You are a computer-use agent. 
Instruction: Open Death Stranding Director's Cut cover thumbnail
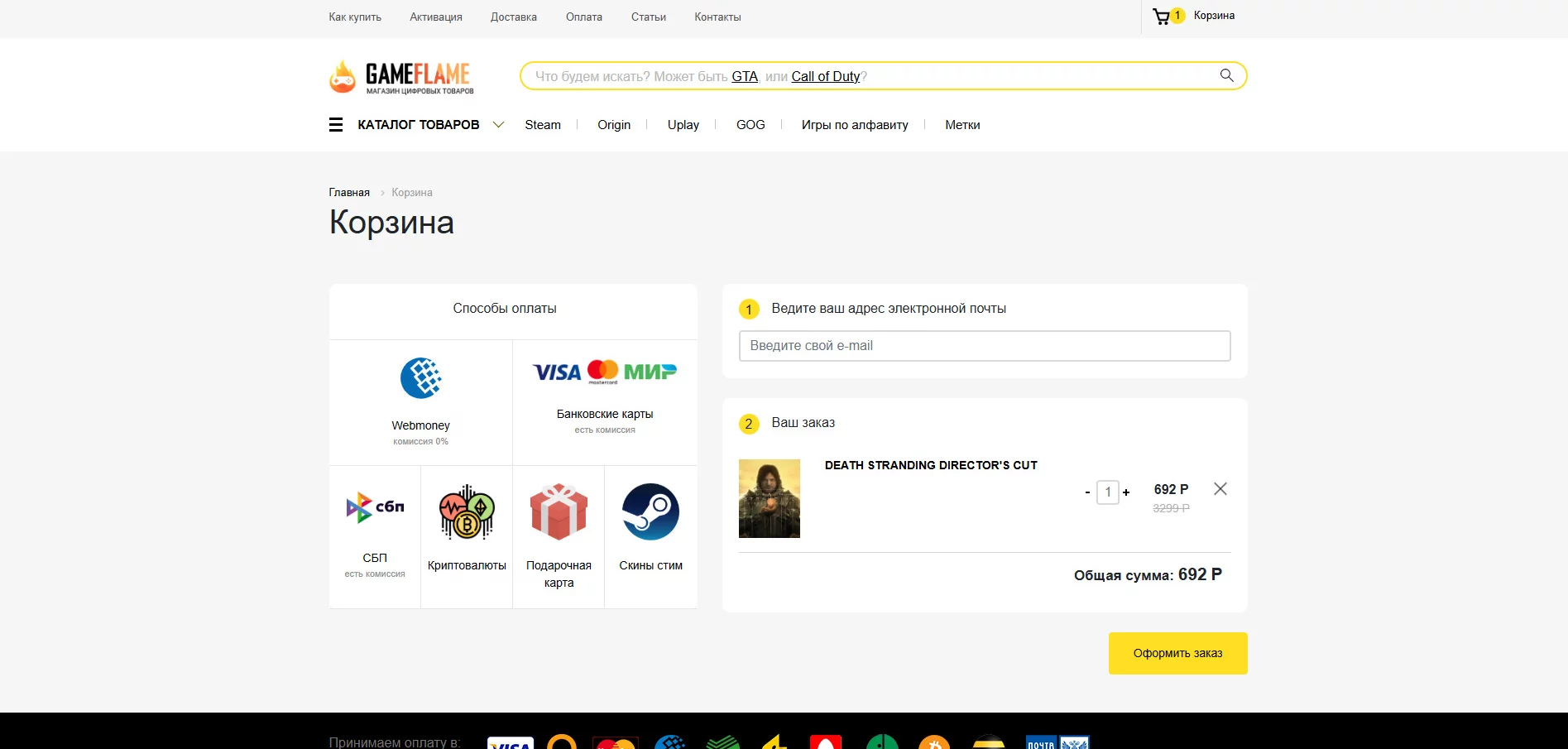770,498
